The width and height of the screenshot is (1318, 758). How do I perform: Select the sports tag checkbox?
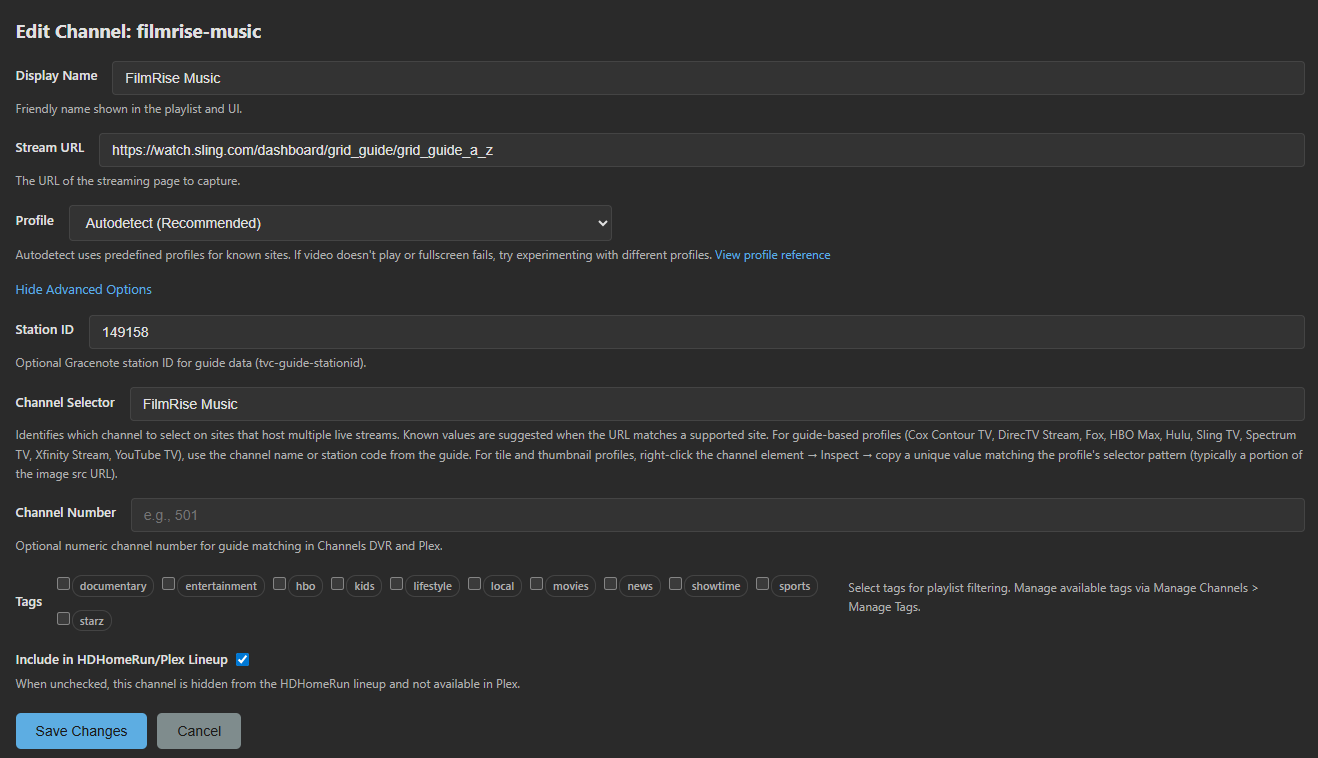tap(763, 584)
